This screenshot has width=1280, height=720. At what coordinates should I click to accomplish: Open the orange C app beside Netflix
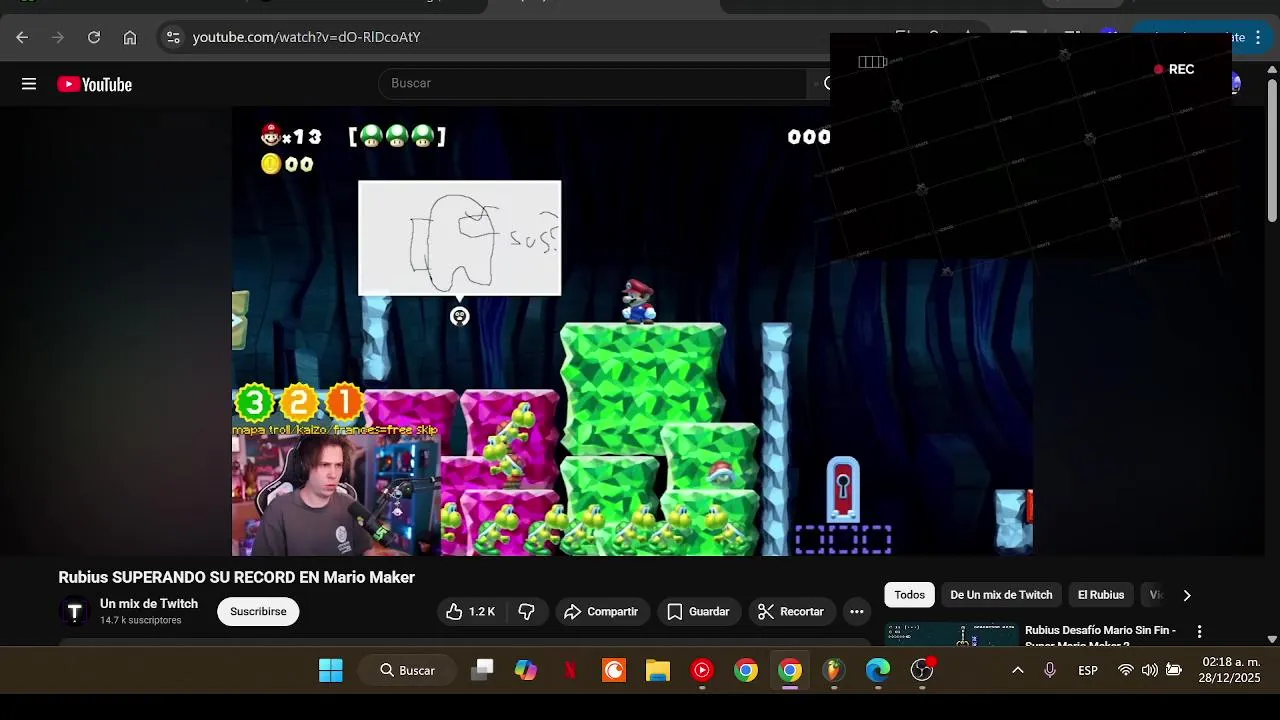pos(614,671)
